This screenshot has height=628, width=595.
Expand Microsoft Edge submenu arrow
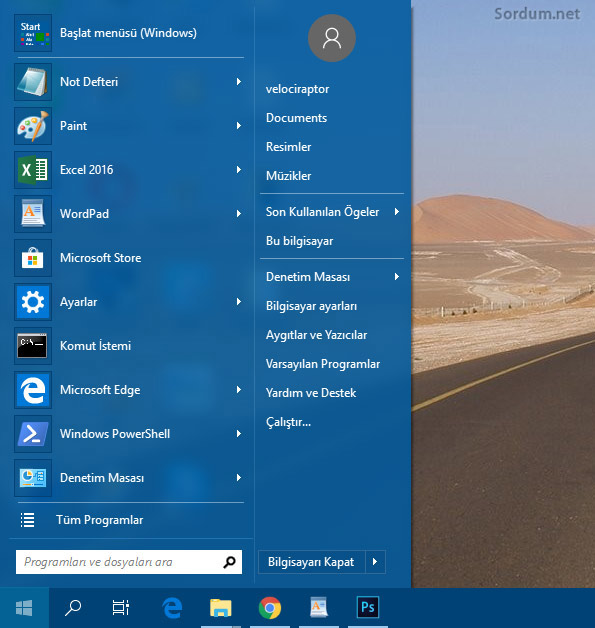pos(239,390)
